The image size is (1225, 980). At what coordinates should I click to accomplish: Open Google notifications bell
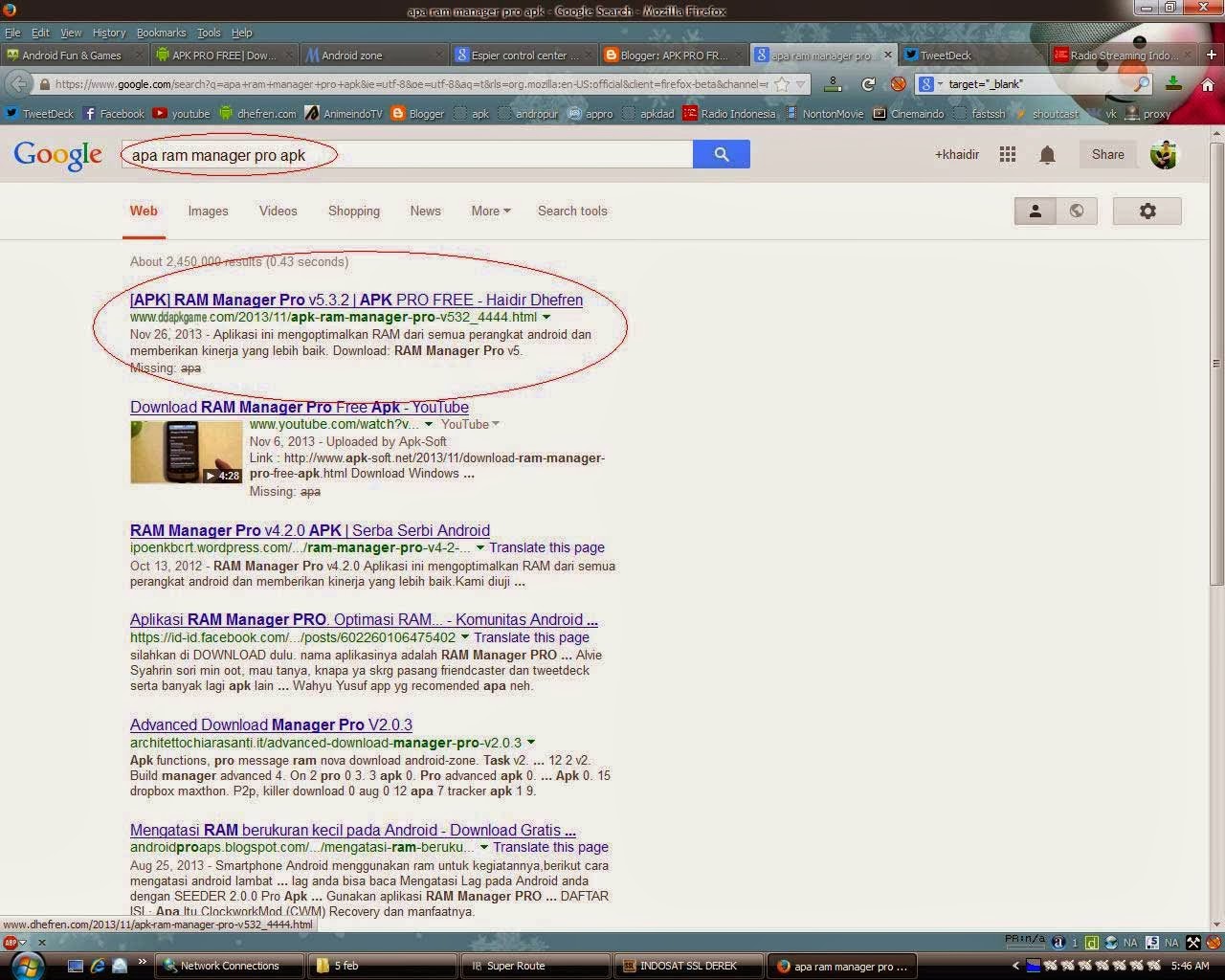[1047, 154]
